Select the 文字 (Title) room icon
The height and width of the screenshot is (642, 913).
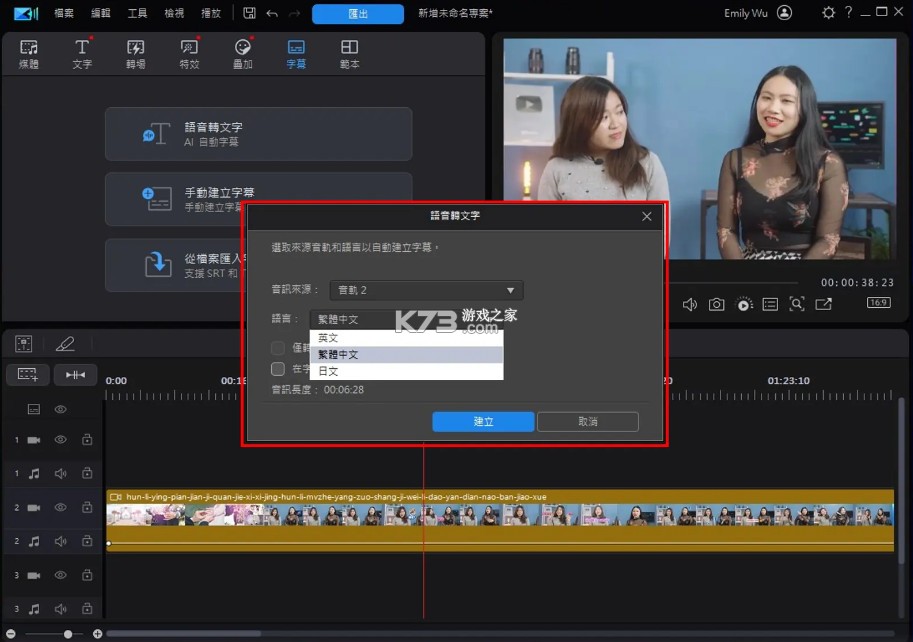[82, 52]
